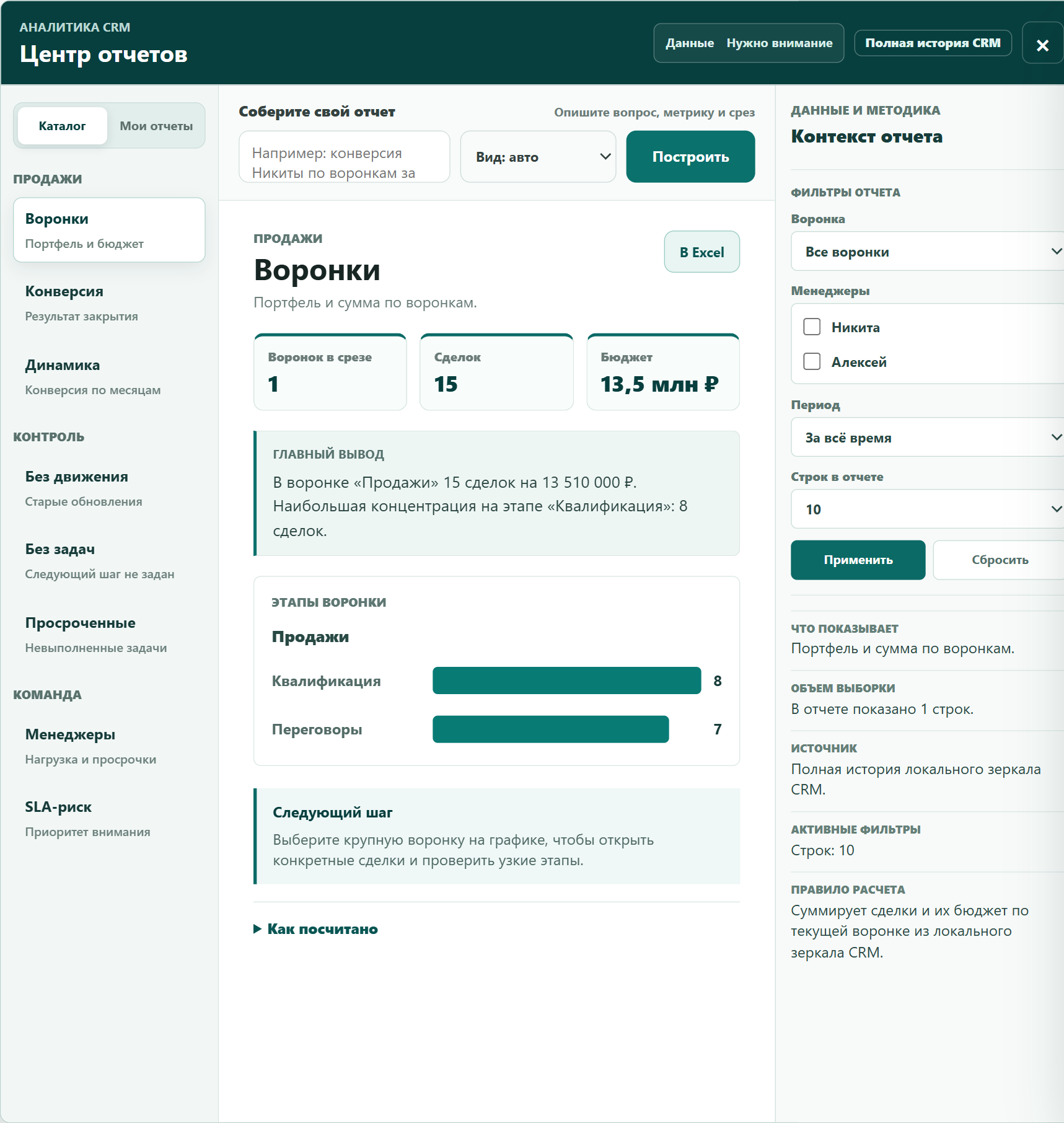1064x1123 pixels.
Task: Click the 'Сделок' metric card
Action: (496, 372)
